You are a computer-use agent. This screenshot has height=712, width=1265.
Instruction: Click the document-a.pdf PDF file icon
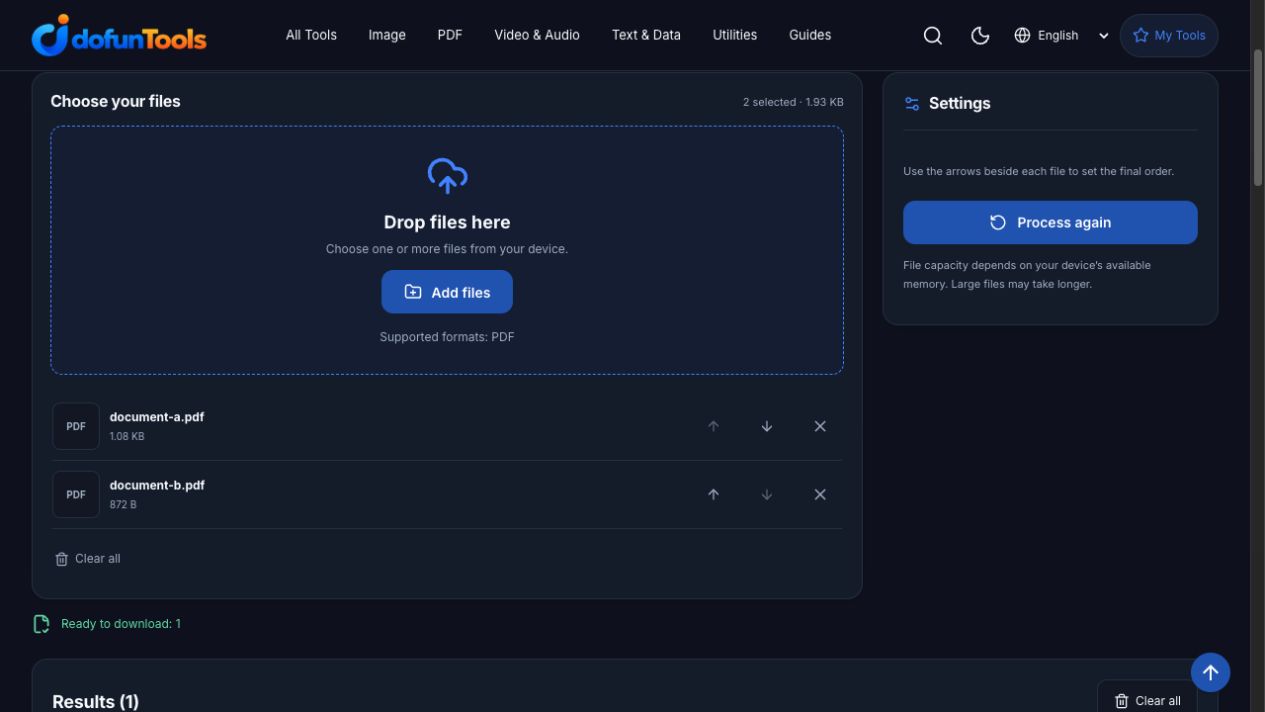click(x=76, y=426)
